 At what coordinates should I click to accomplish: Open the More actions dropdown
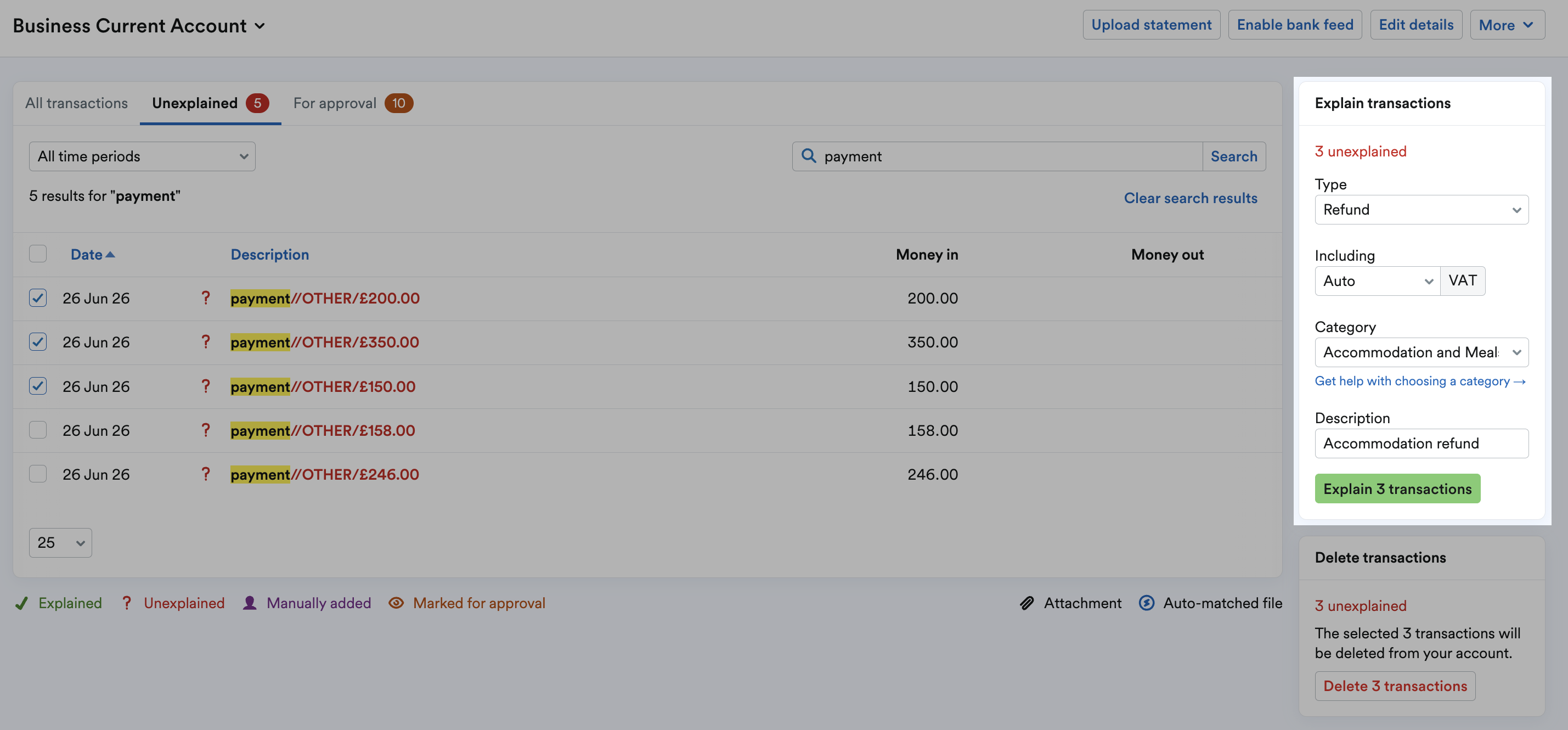click(1507, 25)
